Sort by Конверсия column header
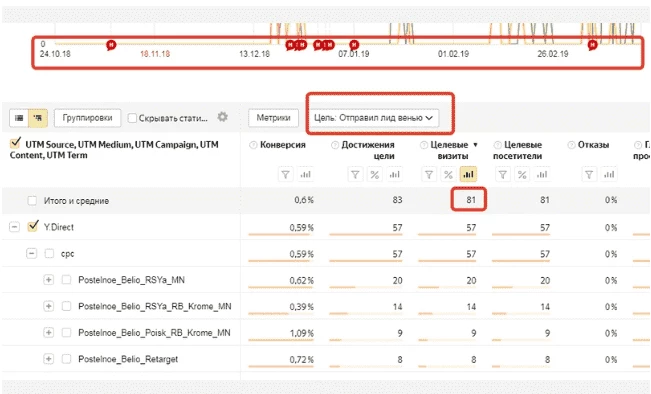Viewport: 651px width, 394px height. click(x=283, y=145)
